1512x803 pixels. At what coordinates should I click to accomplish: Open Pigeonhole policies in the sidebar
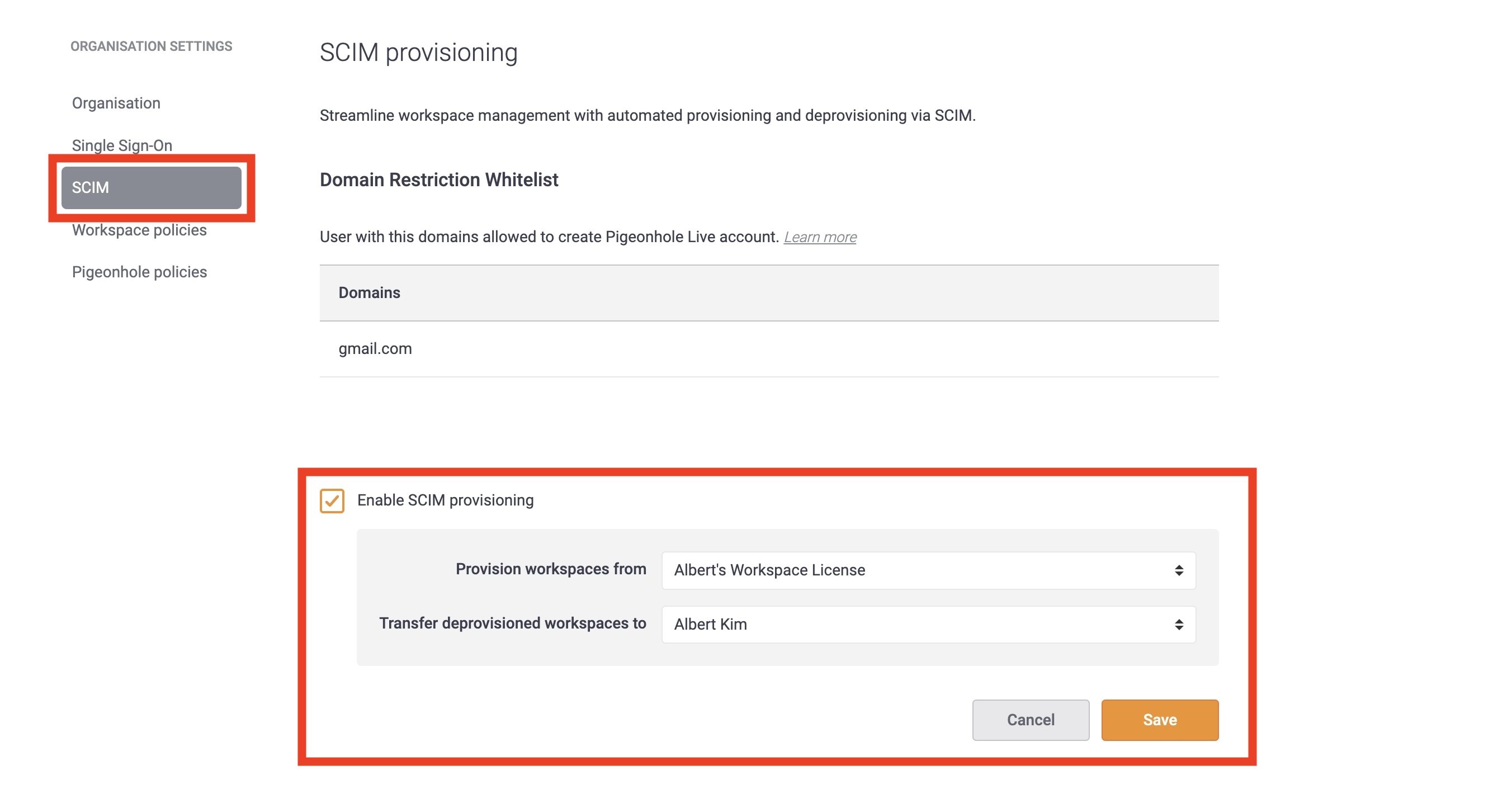tap(139, 272)
